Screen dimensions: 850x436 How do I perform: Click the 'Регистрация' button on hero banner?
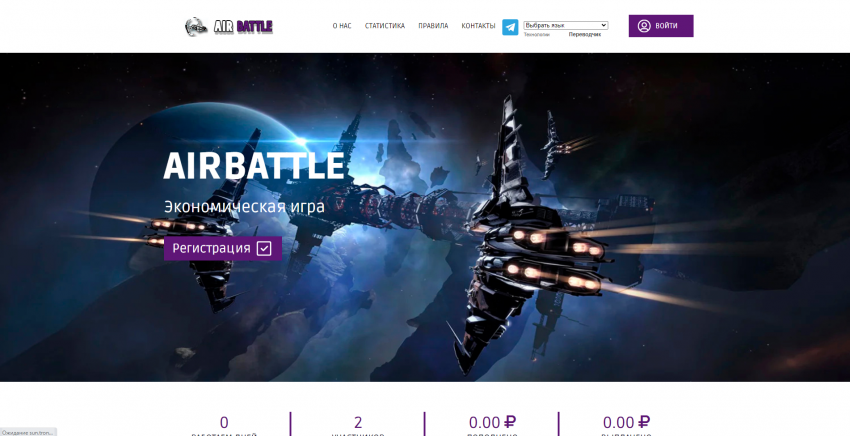(223, 248)
